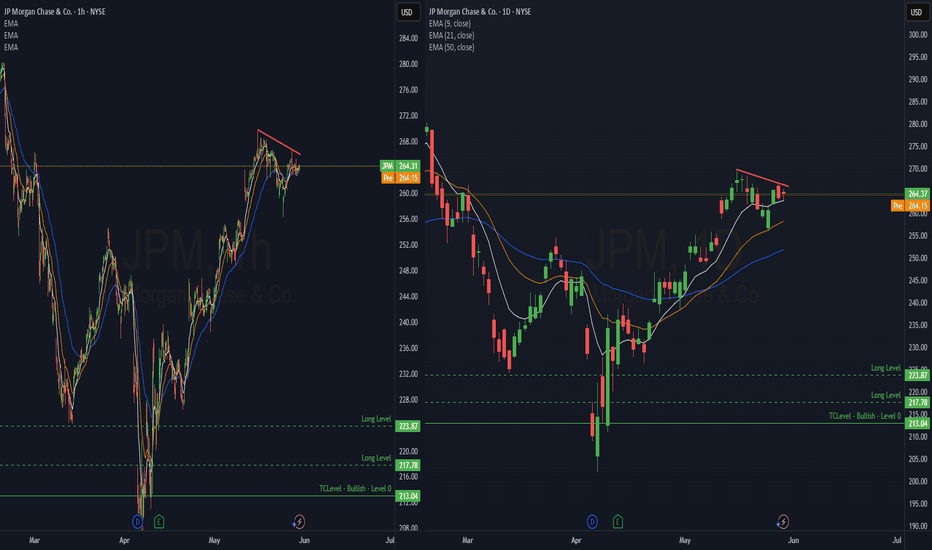
Task: Click the dividend D icon on 1h chart
Action: tap(137, 522)
